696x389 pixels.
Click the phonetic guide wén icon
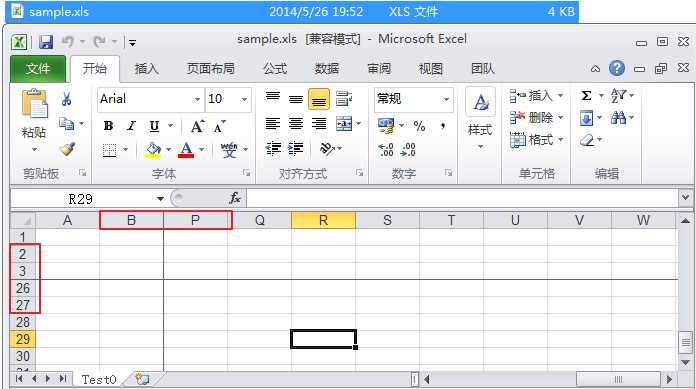(x=229, y=150)
